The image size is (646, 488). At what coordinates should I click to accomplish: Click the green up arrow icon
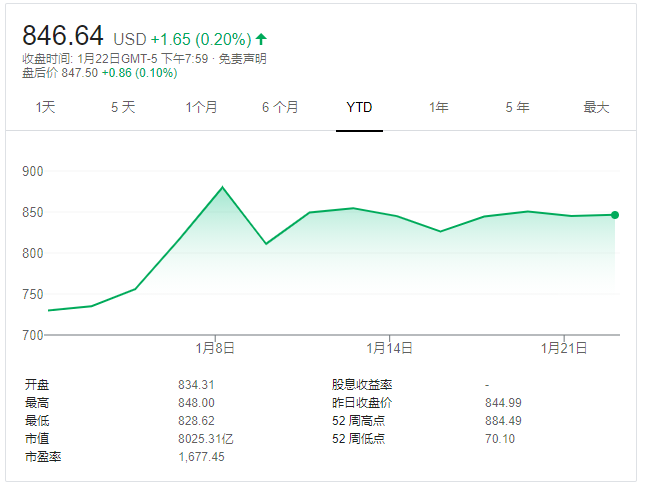(262, 39)
